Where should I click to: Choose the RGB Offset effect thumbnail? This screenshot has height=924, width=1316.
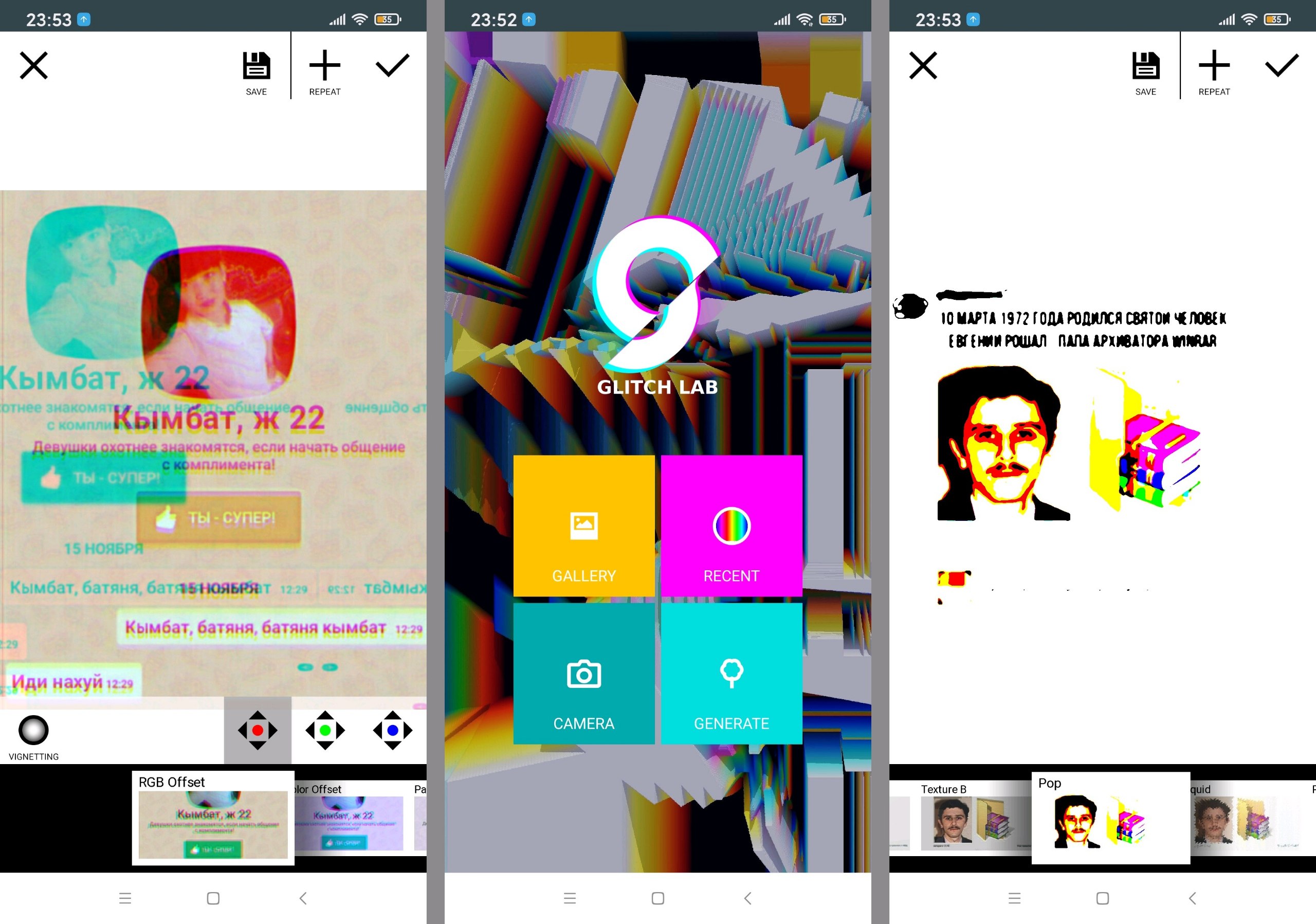213,819
